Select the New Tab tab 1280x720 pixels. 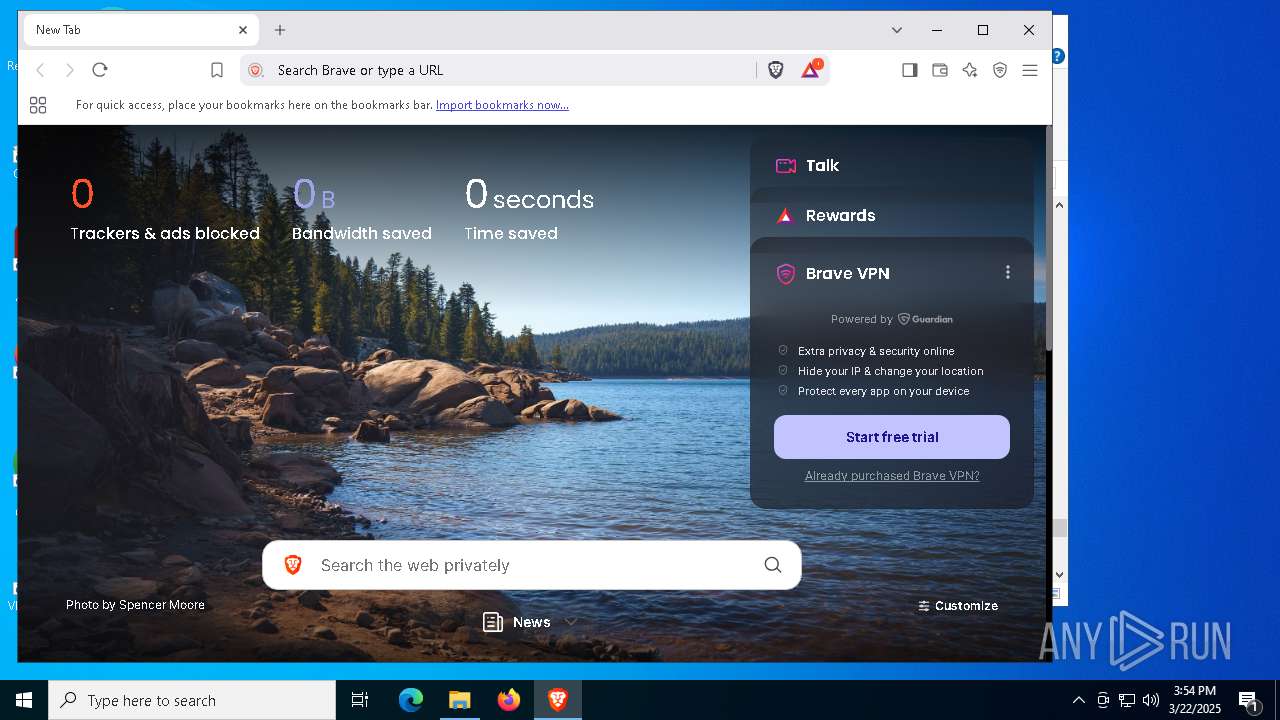coord(141,30)
